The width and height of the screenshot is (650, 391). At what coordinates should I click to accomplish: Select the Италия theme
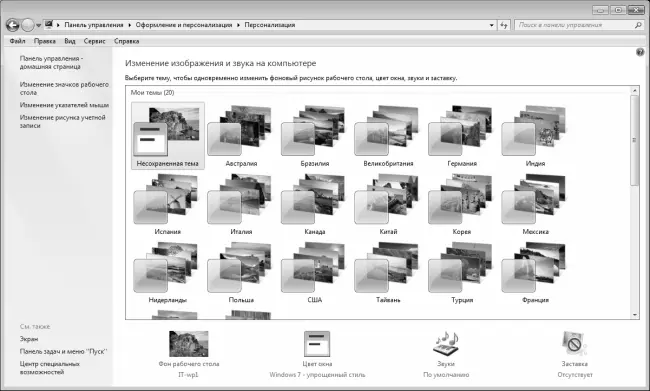(241, 204)
